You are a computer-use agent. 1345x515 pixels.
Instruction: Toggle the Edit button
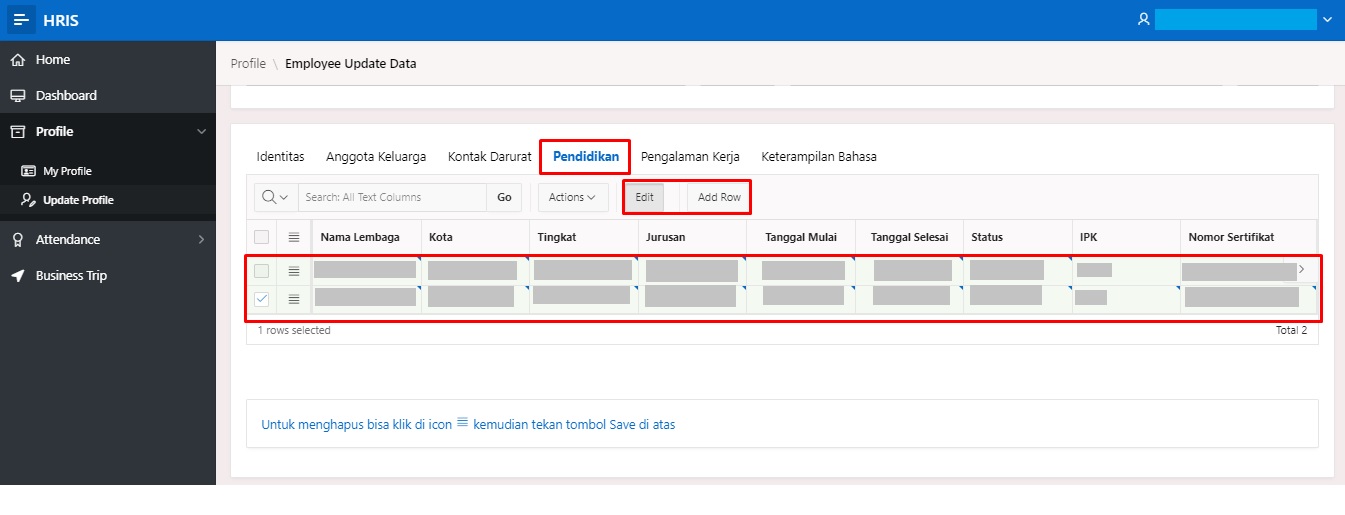[644, 197]
